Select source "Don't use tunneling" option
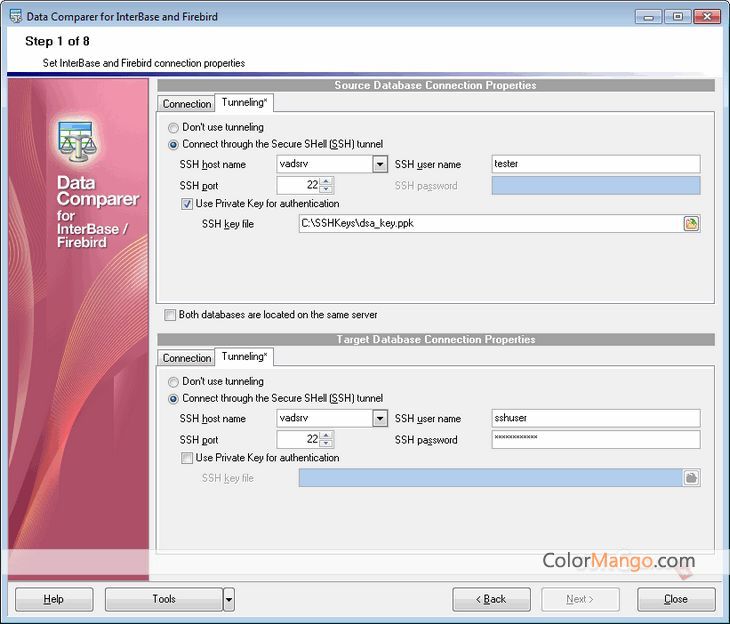730x624 pixels. 173,128
